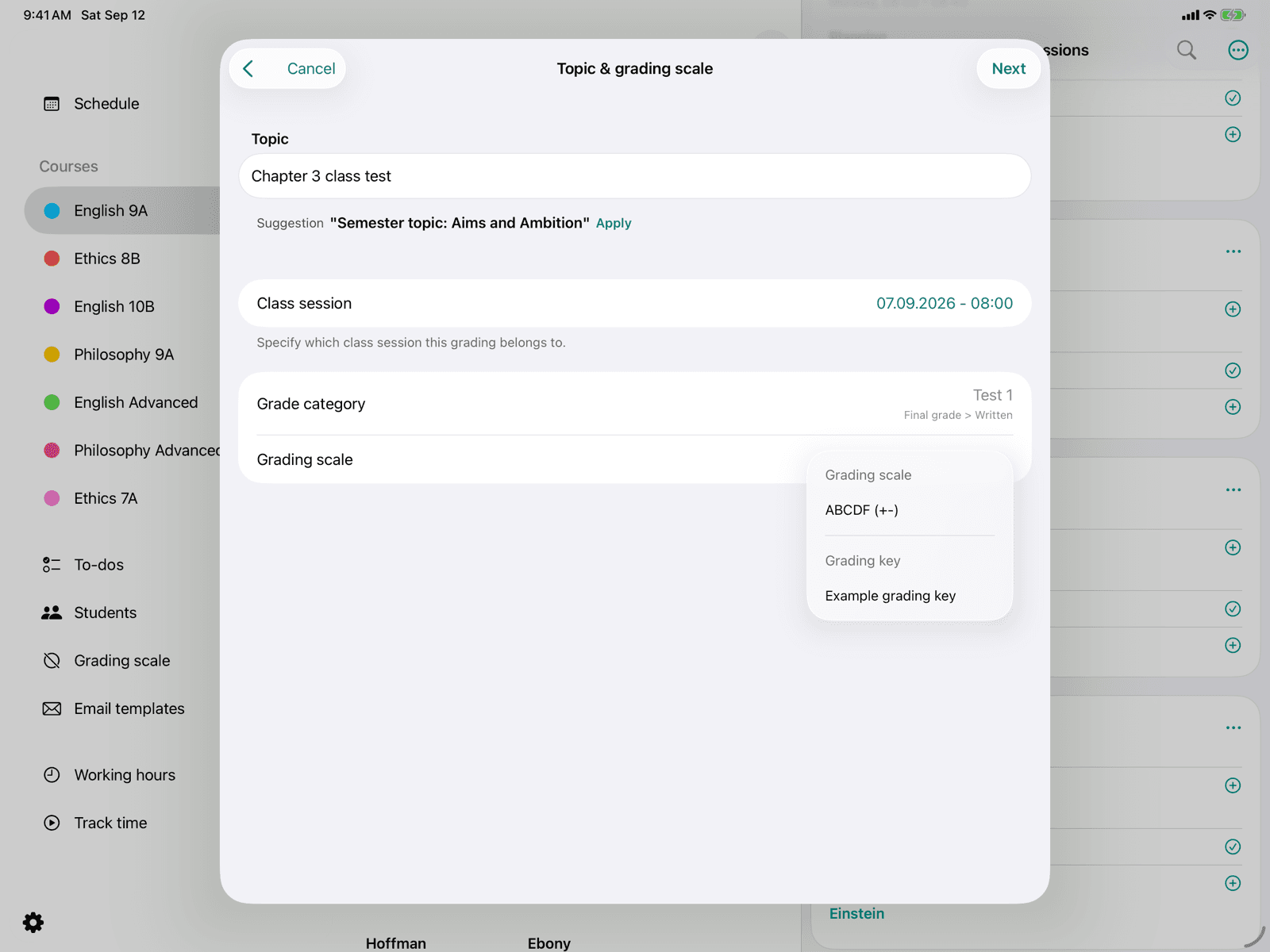Click the Einstein name in background
Screen dimensions: 1270x952
pos(856,914)
